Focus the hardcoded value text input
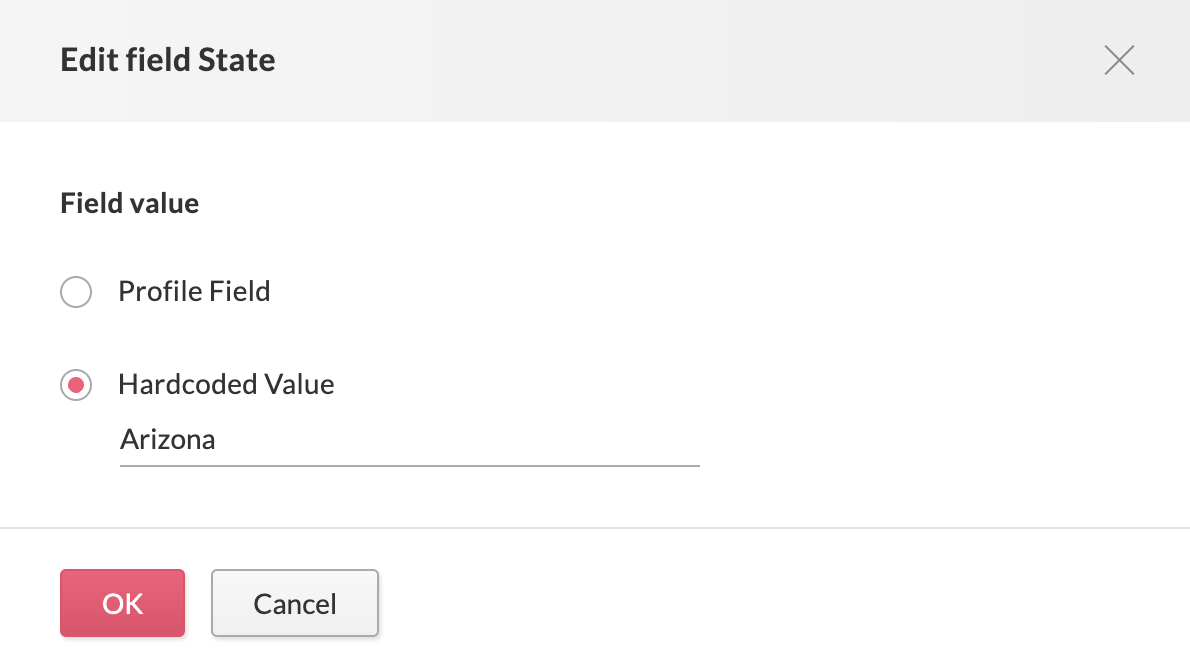1190x670 pixels. pyautogui.click(x=410, y=440)
